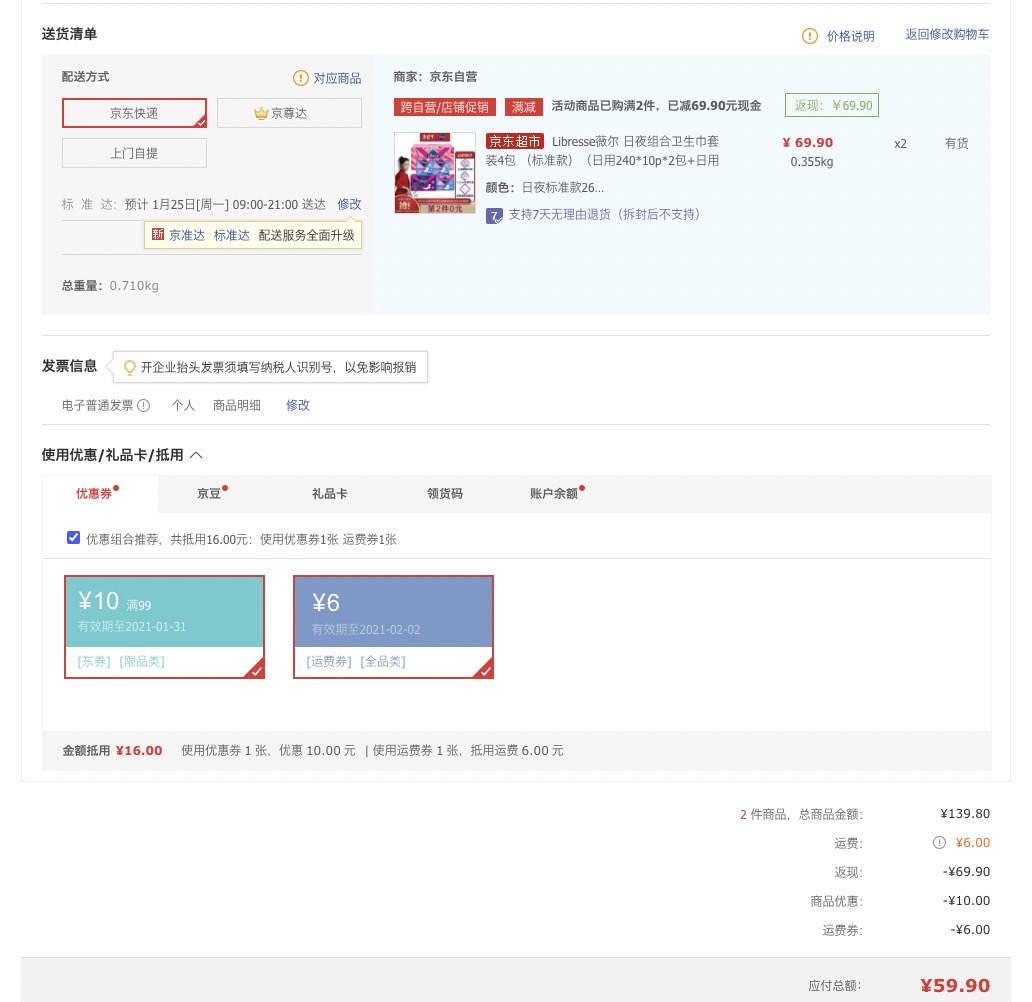
Task: Click the 有货 stock status
Action: 956,143
